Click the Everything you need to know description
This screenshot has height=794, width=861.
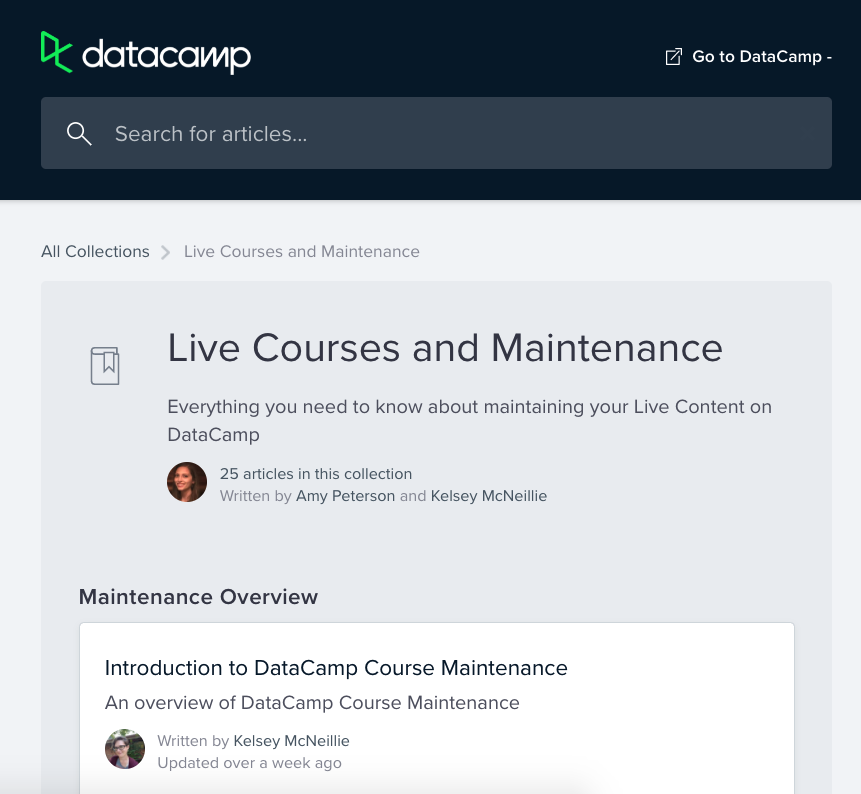[469, 421]
